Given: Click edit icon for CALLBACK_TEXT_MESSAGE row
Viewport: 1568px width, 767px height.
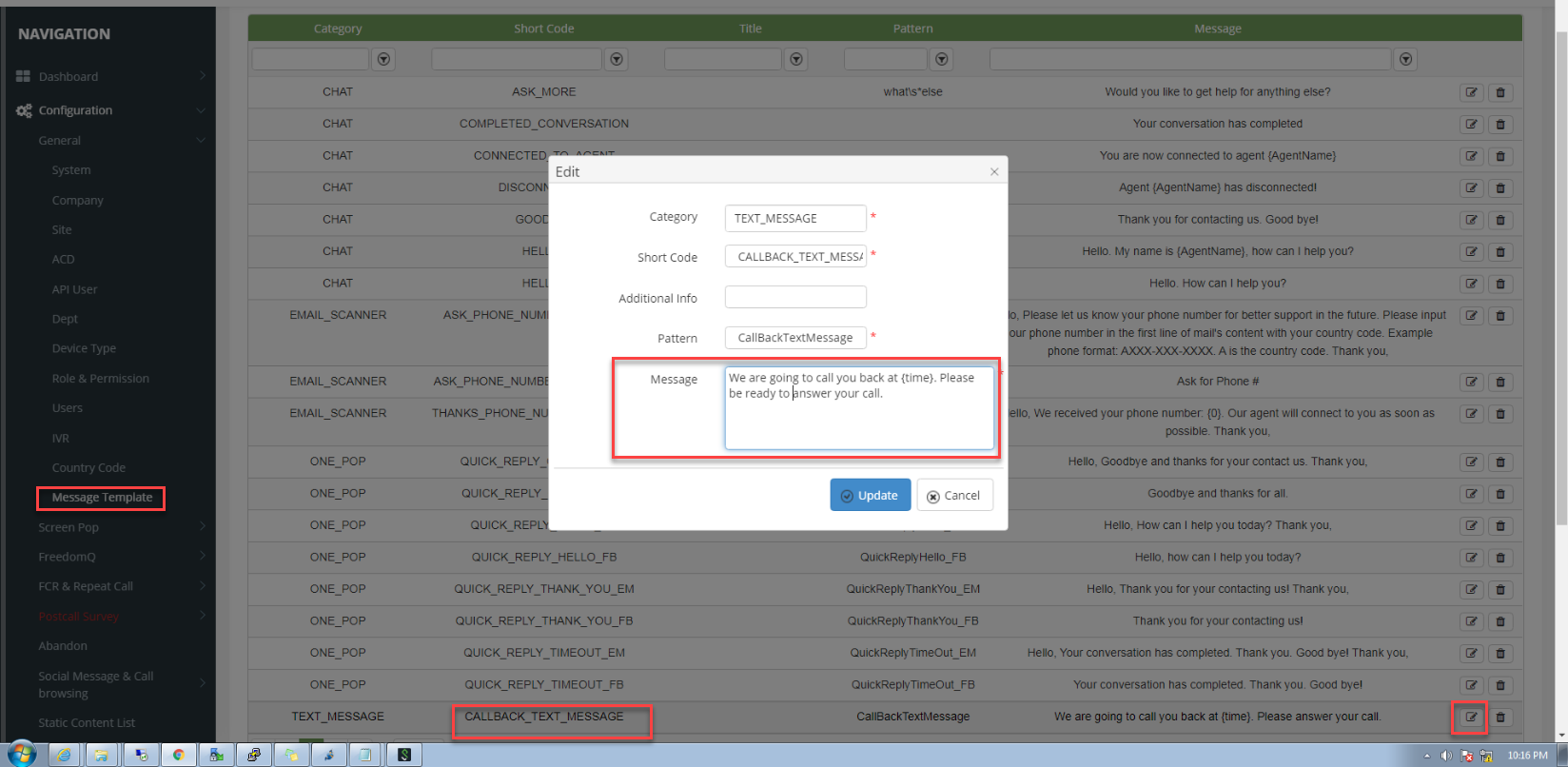Looking at the screenshot, I should click(1471, 717).
